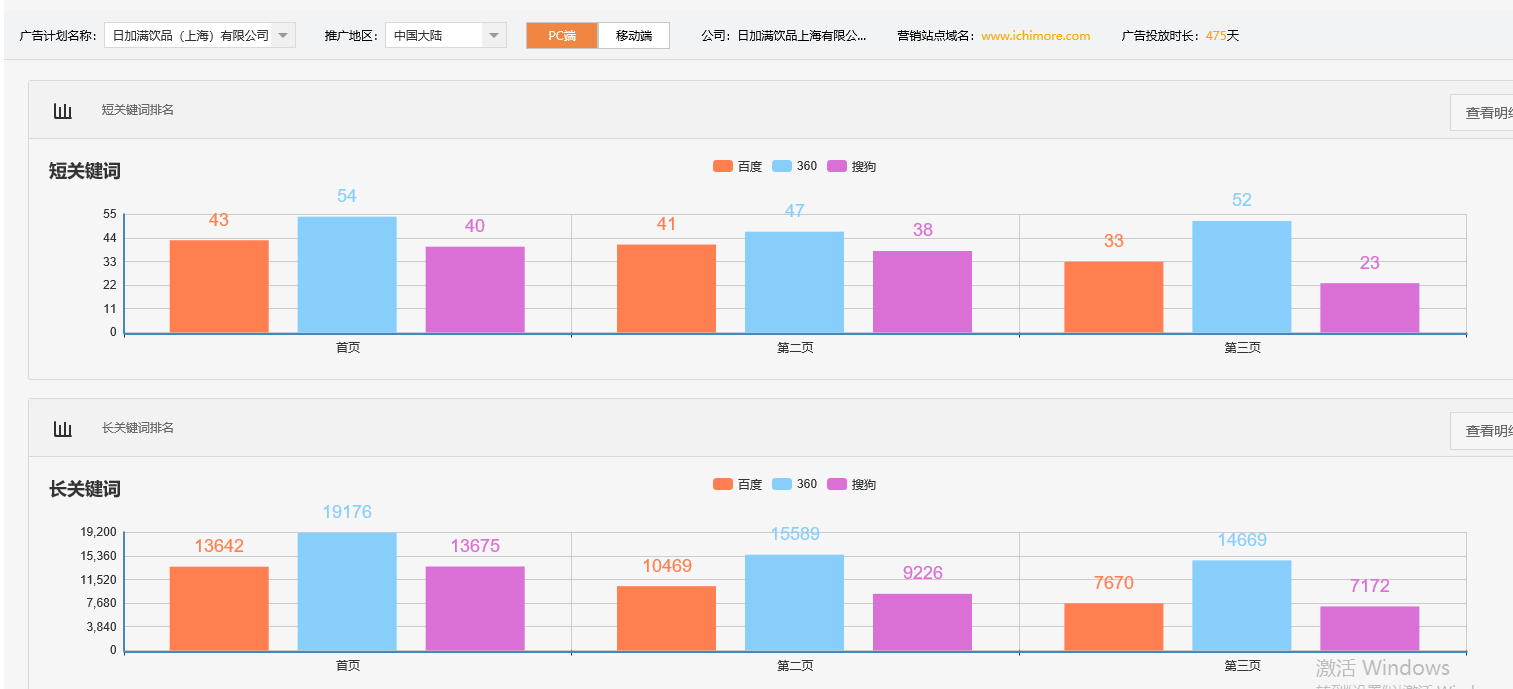Click the 百度 首页 bar showing 13642
The image size is (1513, 689).
219,609
